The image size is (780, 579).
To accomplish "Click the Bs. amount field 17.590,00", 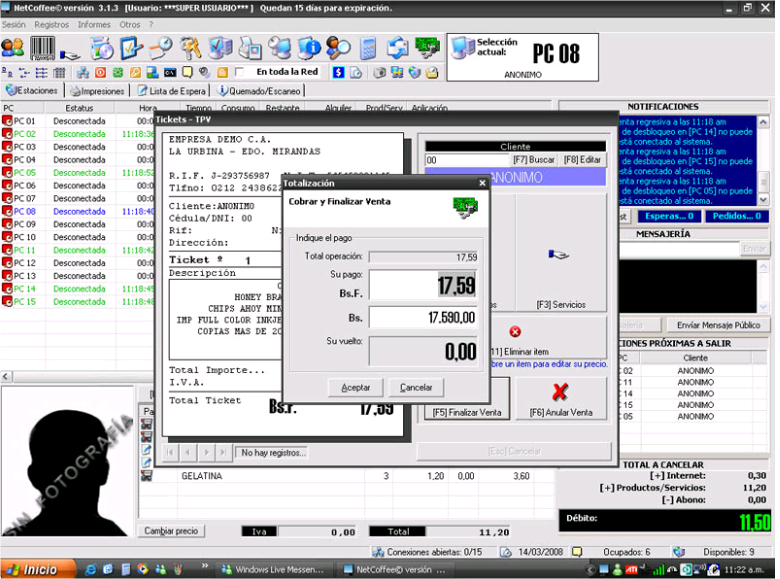I will point(423,317).
